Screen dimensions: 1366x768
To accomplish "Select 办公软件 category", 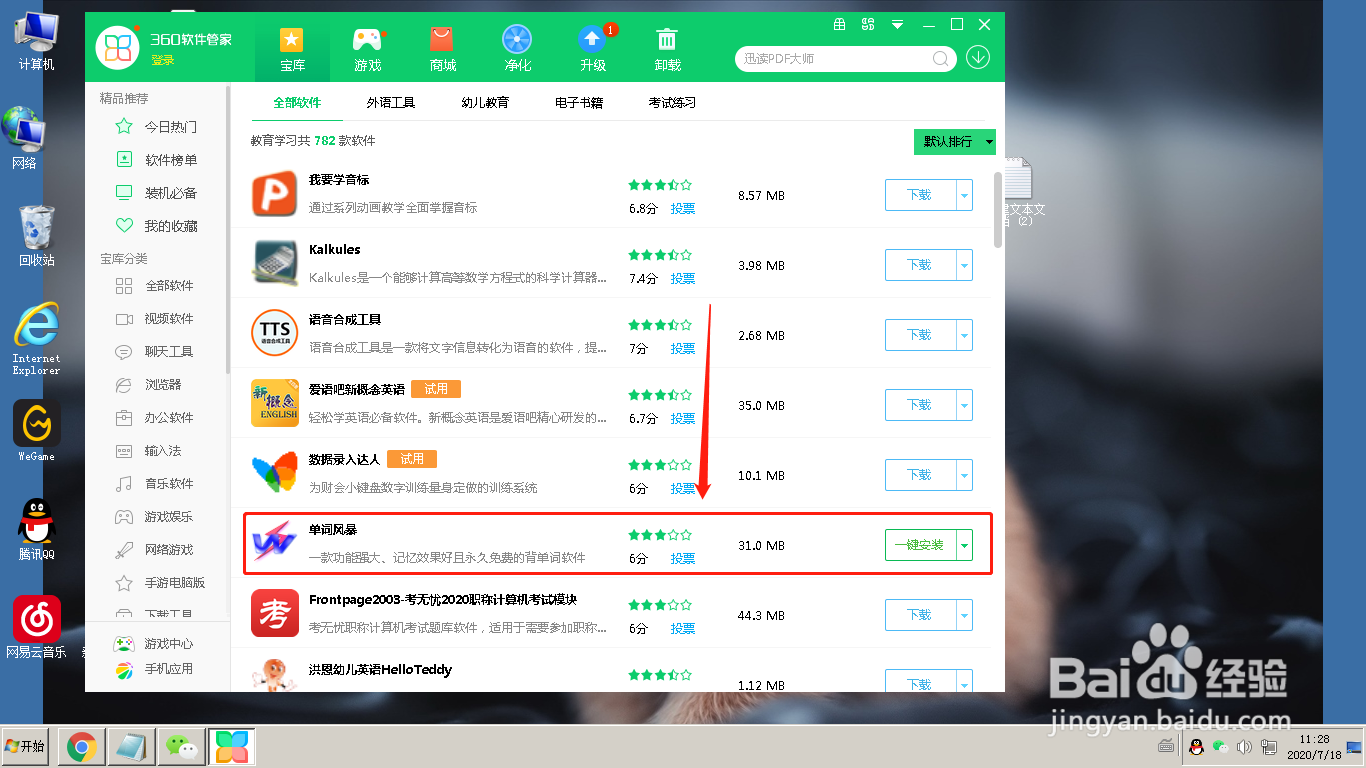I will pos(157,418).
